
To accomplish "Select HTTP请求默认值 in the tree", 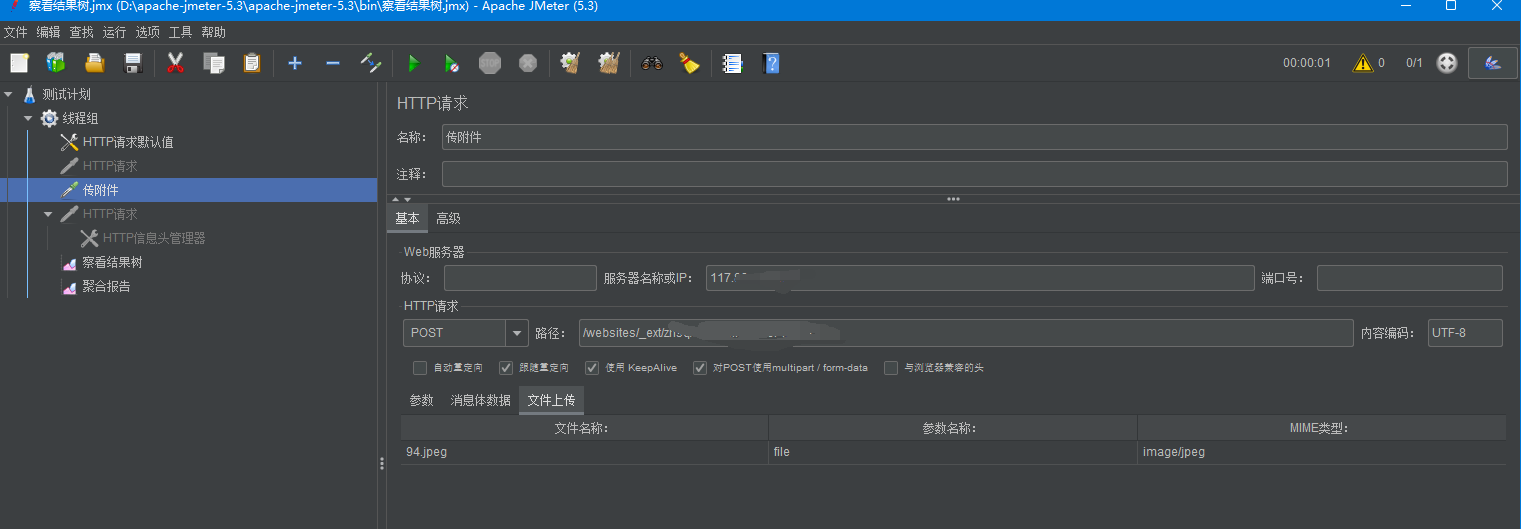I will [x=128, y=142].
